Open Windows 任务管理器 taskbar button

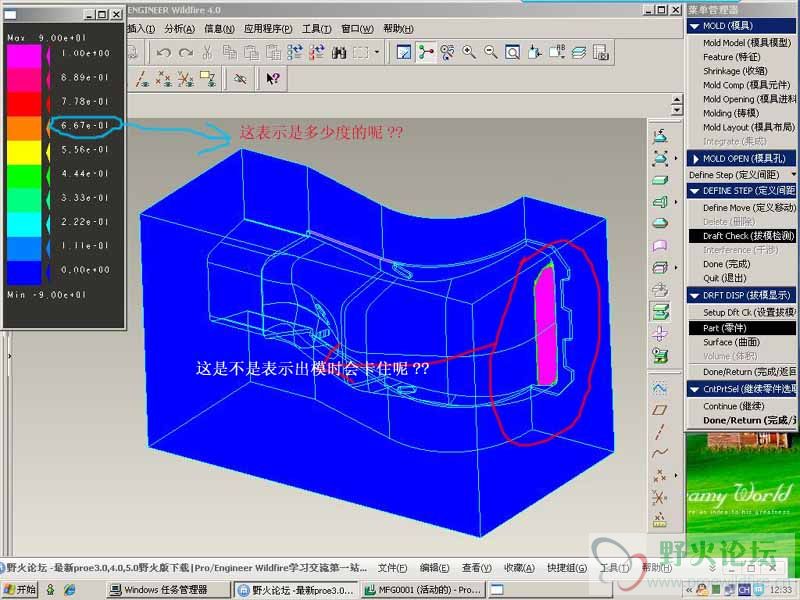[168, 590]
